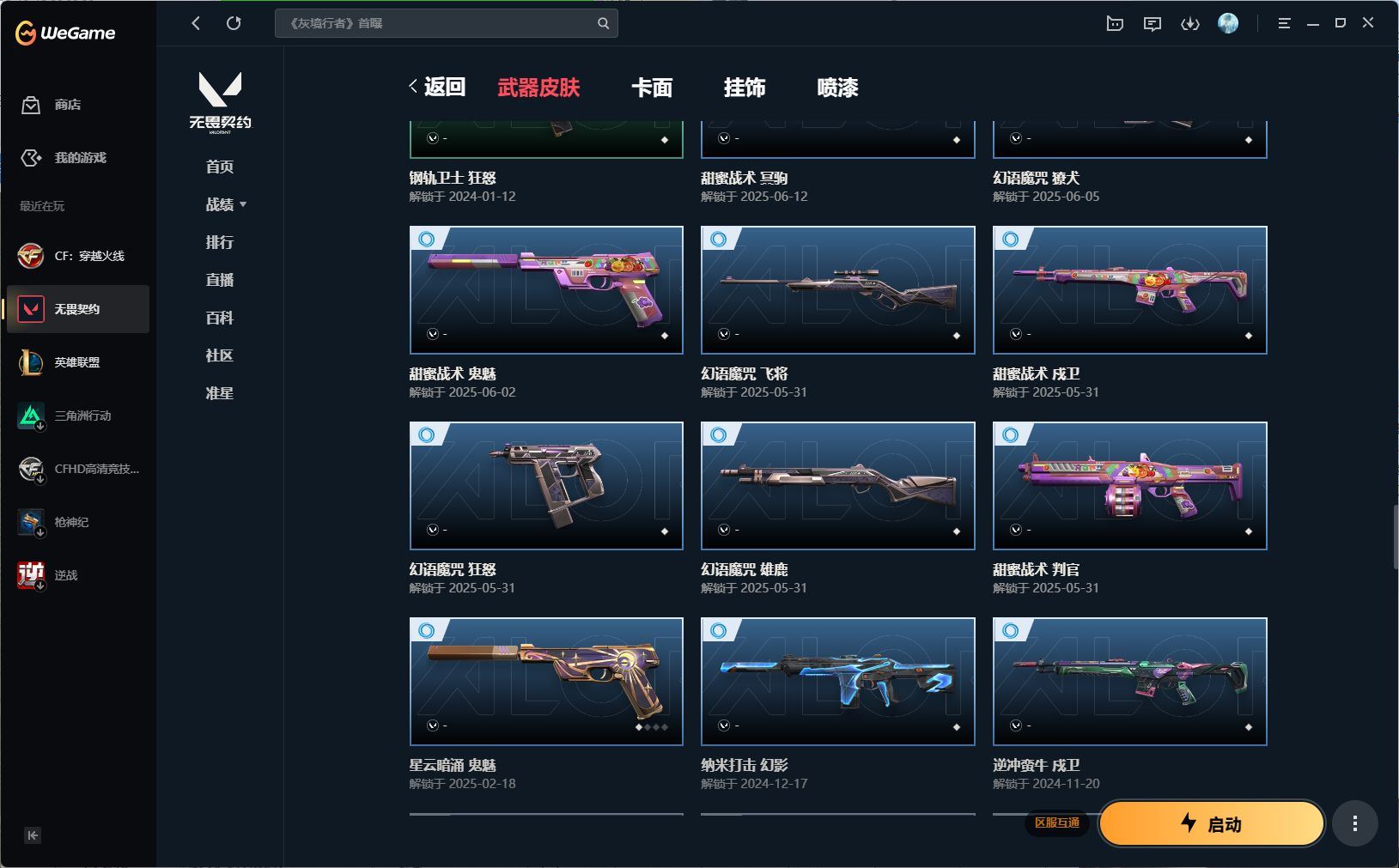Expand the 战绩 dropdown in game menu
This screenshot has height=868, width=1399.
[x=243, y=204]
